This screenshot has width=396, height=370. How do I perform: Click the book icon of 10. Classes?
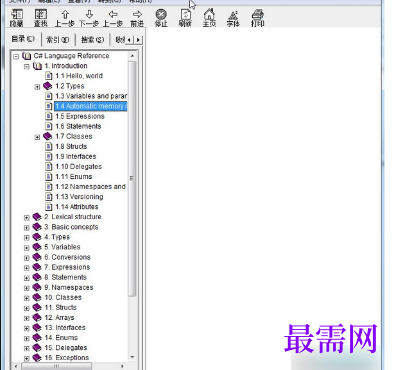pos(37,297)
